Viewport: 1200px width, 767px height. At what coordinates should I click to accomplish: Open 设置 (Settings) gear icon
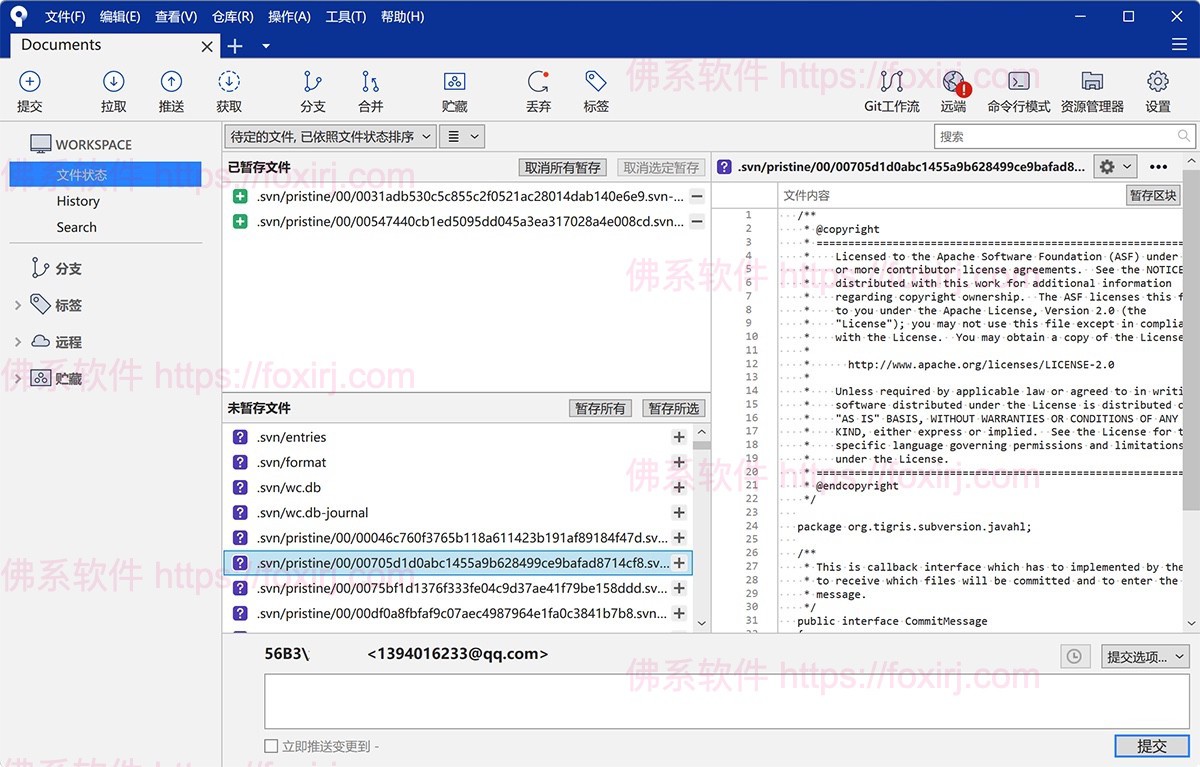[x=1157, y=90]
